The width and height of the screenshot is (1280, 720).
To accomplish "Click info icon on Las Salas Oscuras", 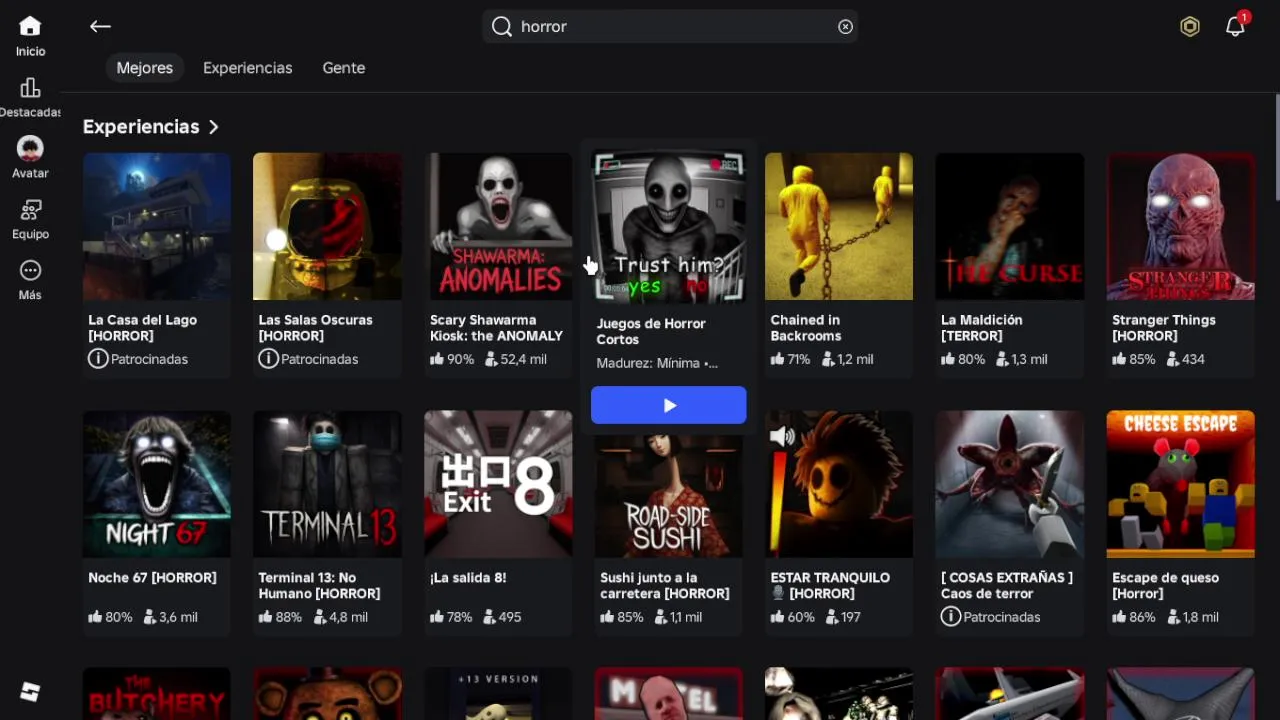I will (268, 358).
